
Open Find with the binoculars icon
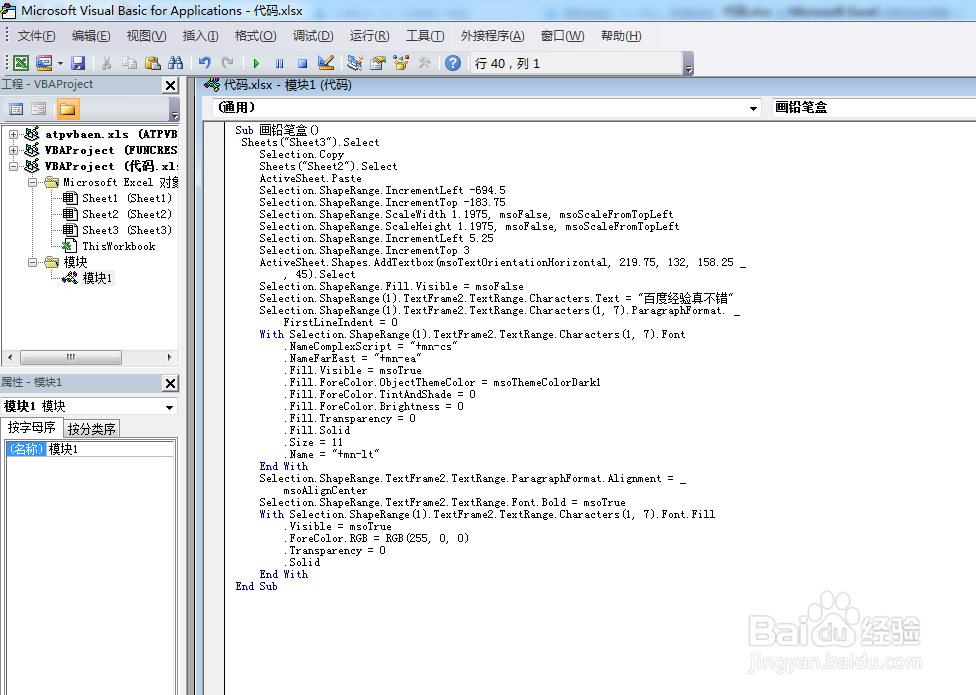pos(176,63)
